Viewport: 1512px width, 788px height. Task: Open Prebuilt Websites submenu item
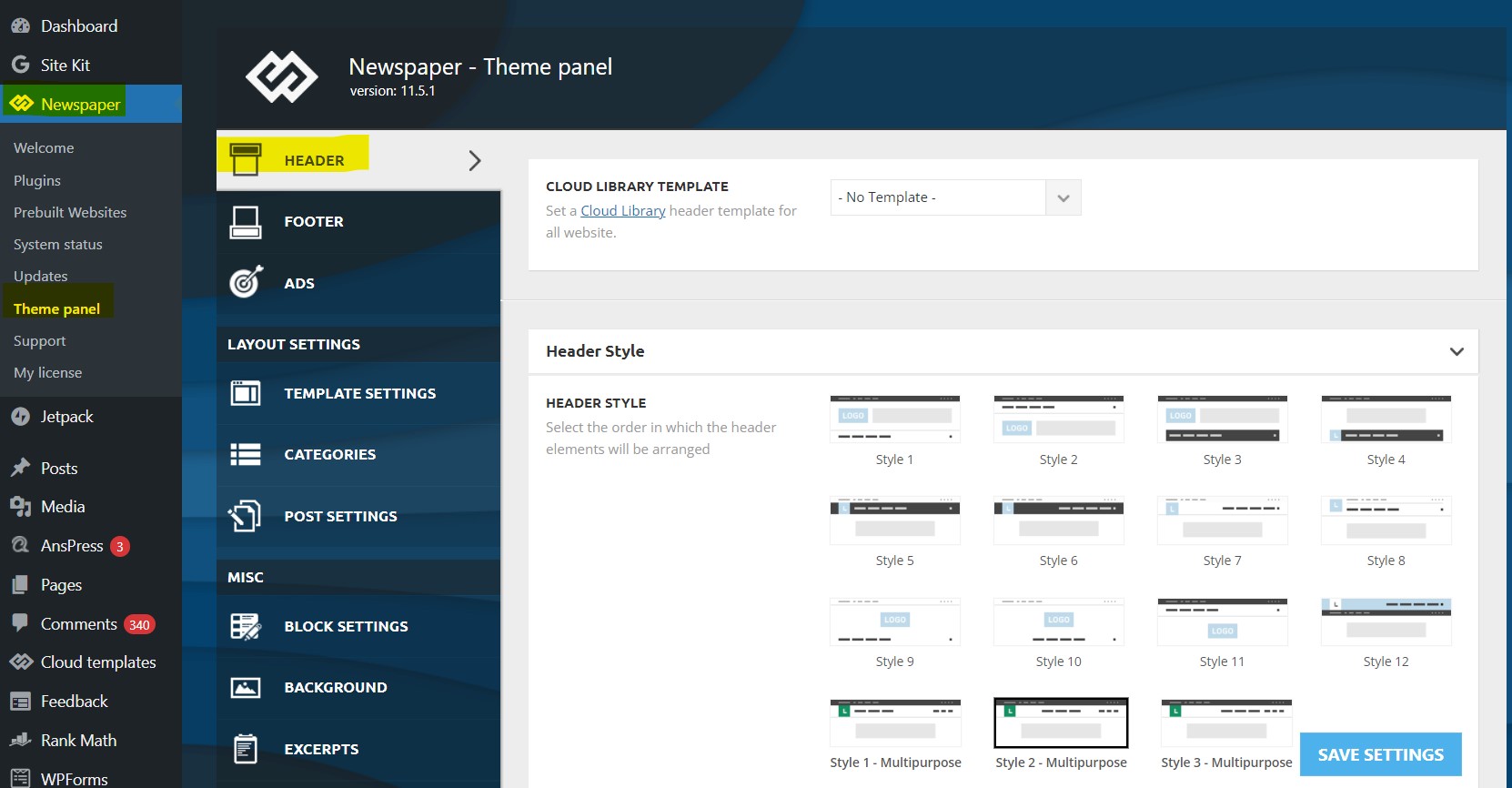(x=70, y=212)
